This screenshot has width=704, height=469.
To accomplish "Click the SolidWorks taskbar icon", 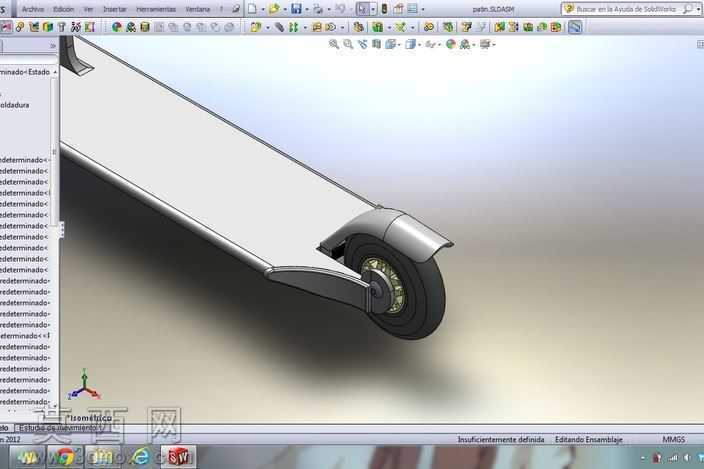I will (x=178, y=457).
